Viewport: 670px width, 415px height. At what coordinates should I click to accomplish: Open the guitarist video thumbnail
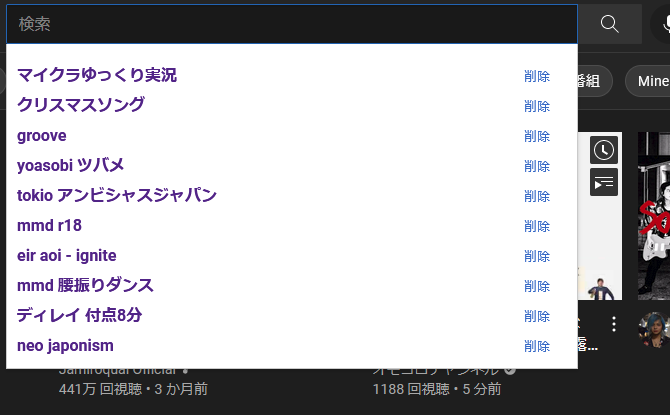click(x=654, y=216)
